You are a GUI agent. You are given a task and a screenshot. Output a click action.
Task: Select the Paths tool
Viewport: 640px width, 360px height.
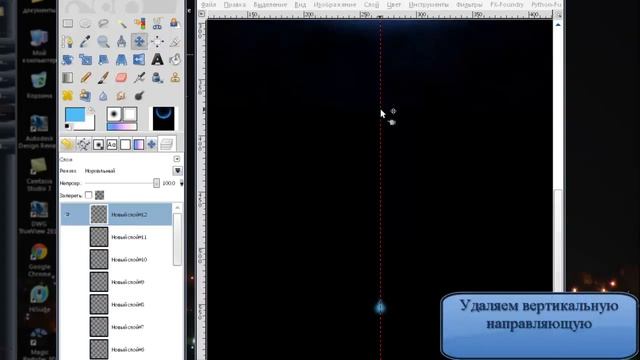[68, 41]
